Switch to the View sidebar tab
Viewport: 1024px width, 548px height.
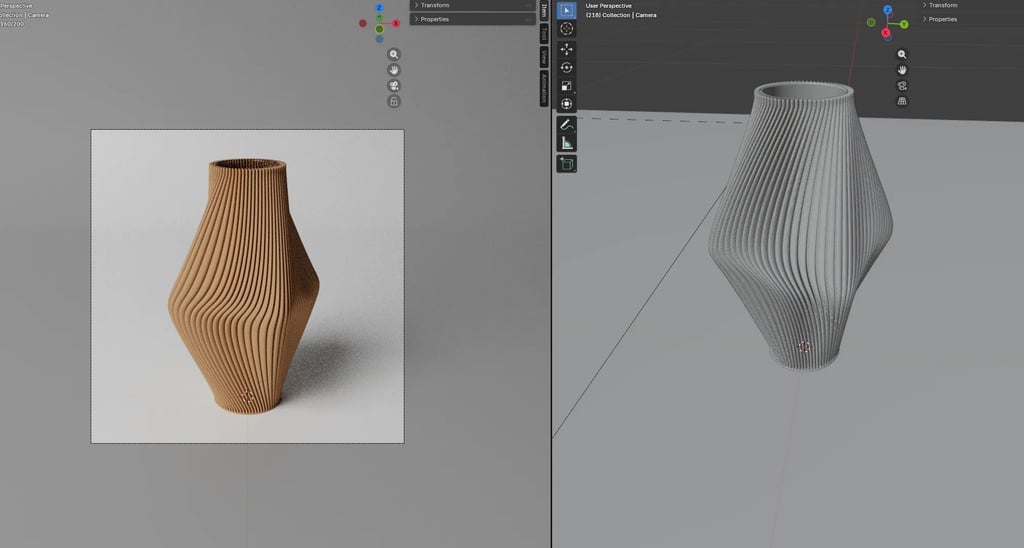544,57
